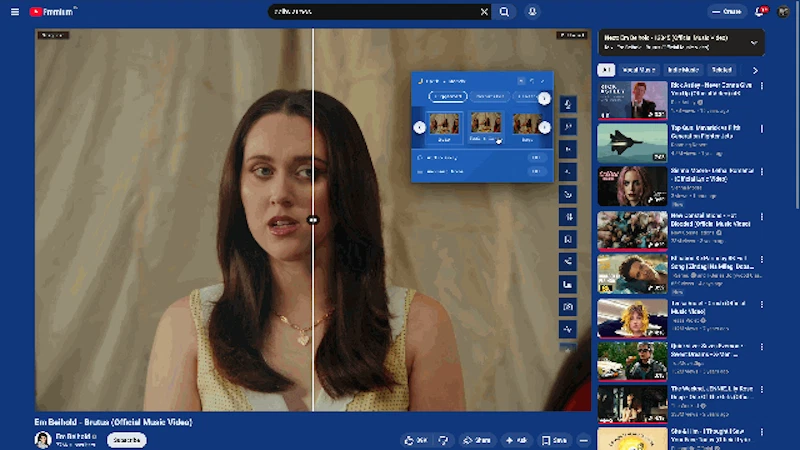Image resolution: width=800 pixels, height=450 pixels.
Task: Go to YouTube Premium home logo
Action: pos(52,11)
